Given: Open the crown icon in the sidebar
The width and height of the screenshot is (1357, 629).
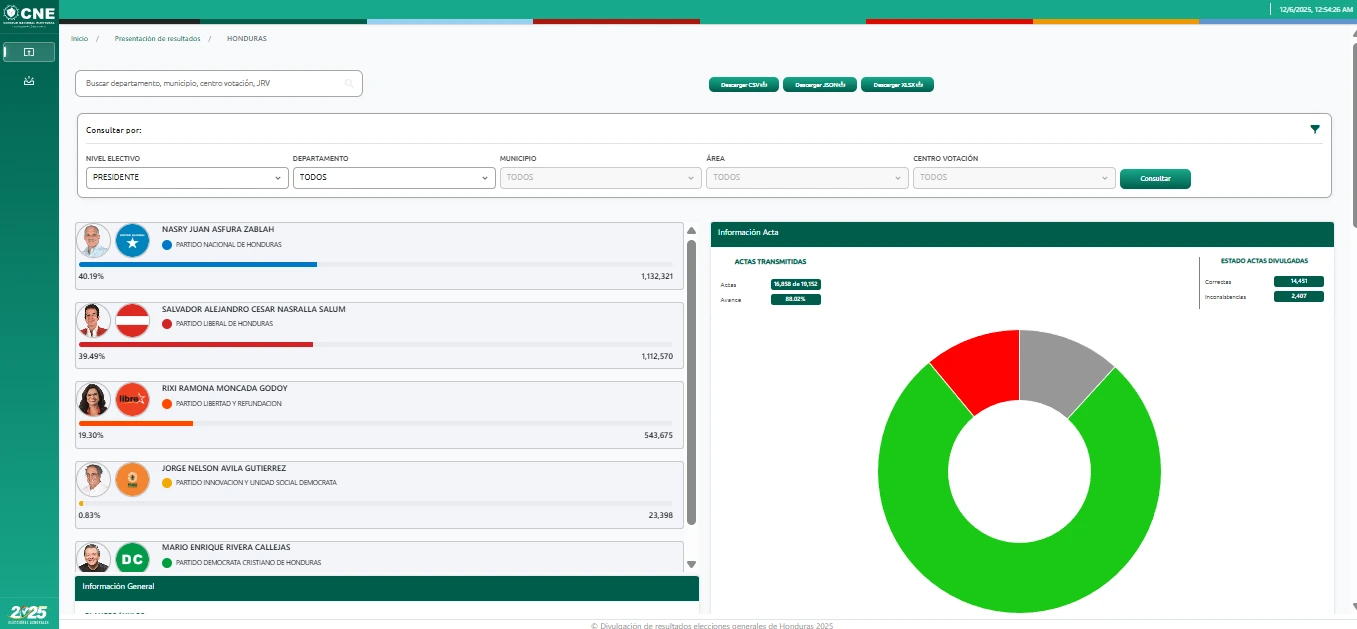Looking at the screenshot, I should (29, 81).
